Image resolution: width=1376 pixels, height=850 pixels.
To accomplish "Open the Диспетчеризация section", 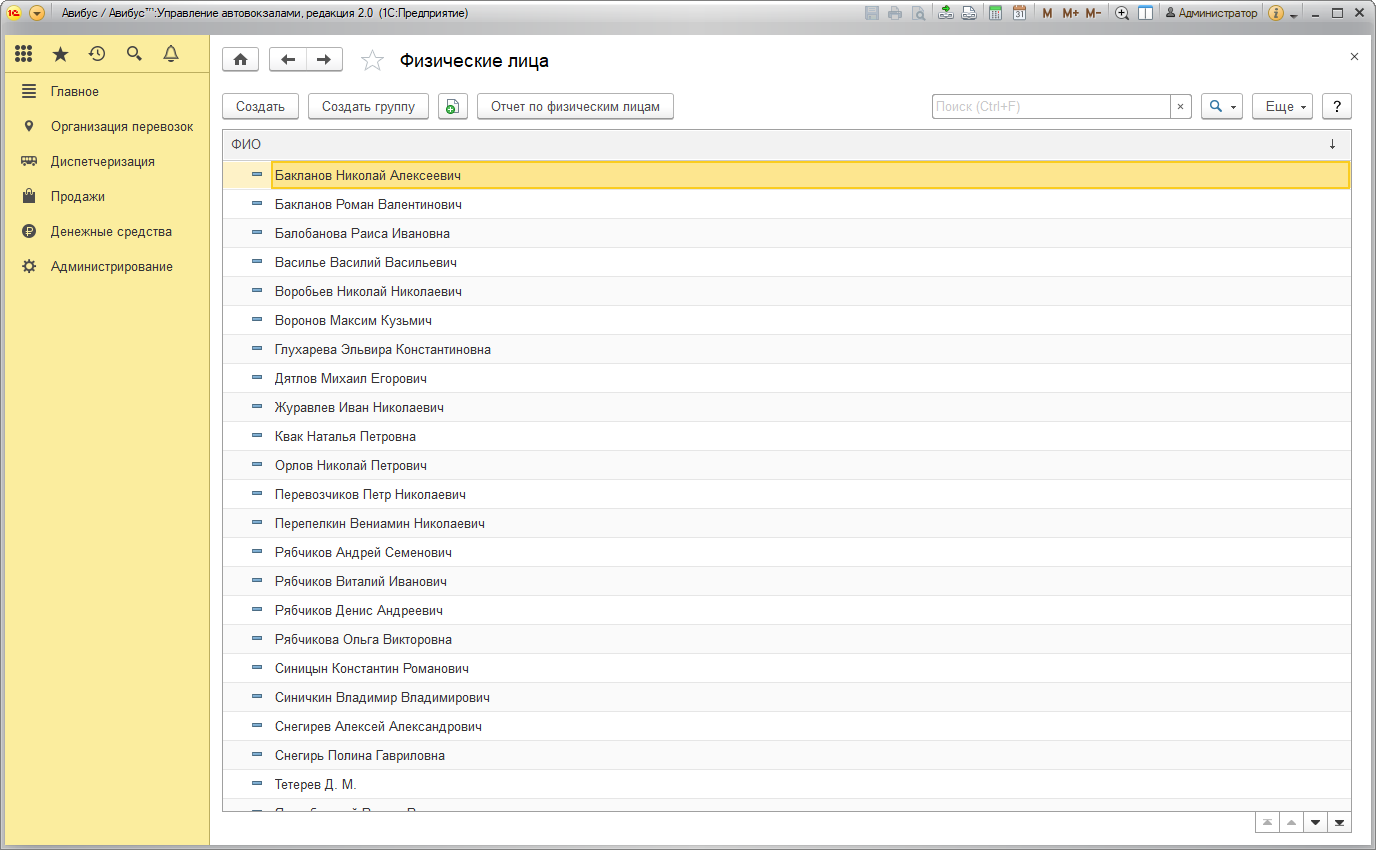I will pyautogui.click(x=102, y=162).
